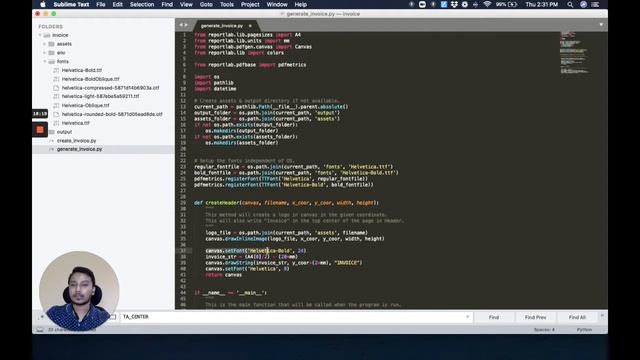The height and width of the screenshot is (360, 640).
Task: Click line 29 createHeader definition
Action: point(286,203)
